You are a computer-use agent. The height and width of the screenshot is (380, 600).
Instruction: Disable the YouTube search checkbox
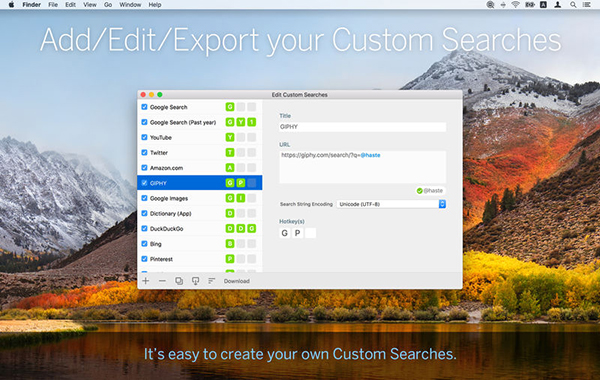click(x=144, y=137)
